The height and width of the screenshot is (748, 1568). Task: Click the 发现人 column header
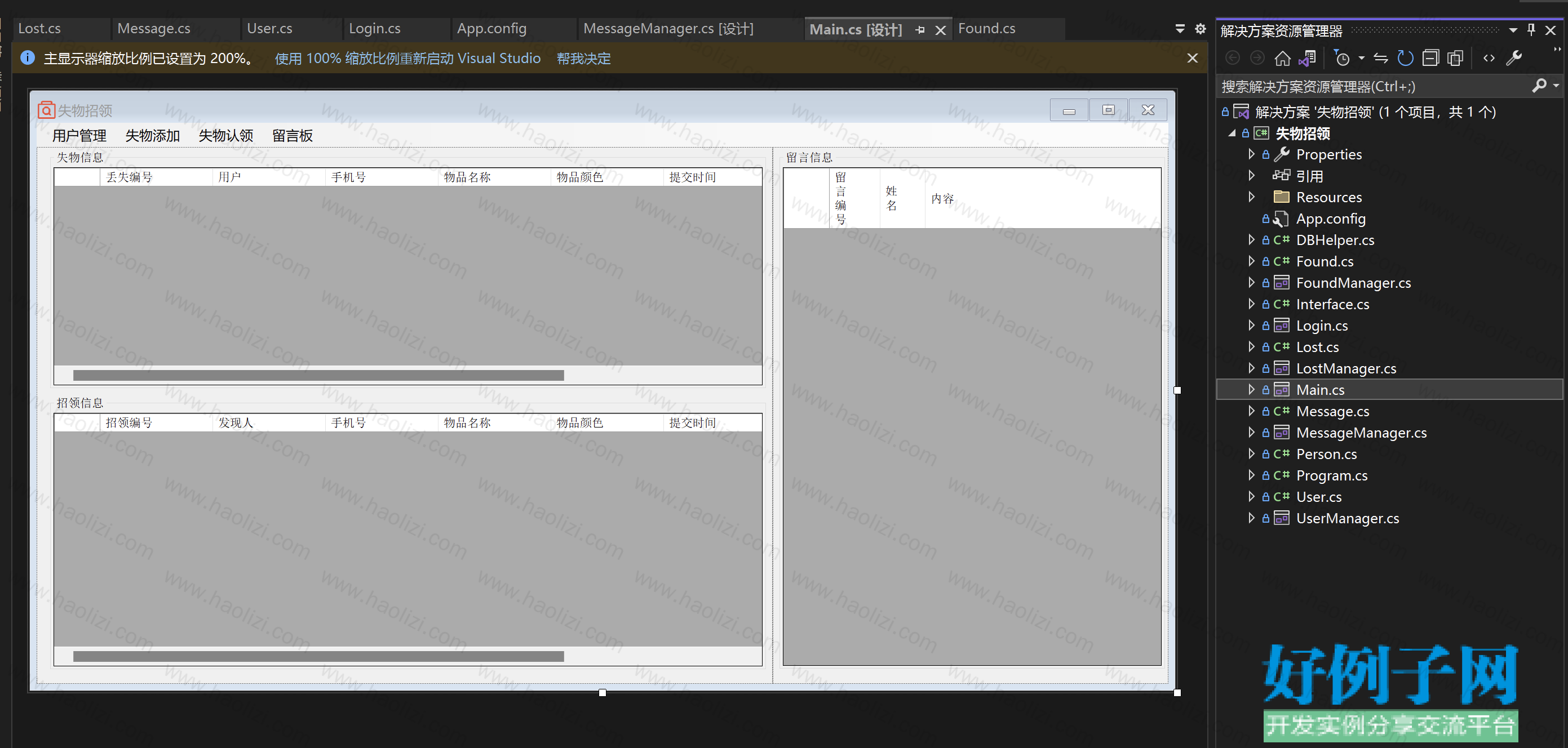[268, 422]
